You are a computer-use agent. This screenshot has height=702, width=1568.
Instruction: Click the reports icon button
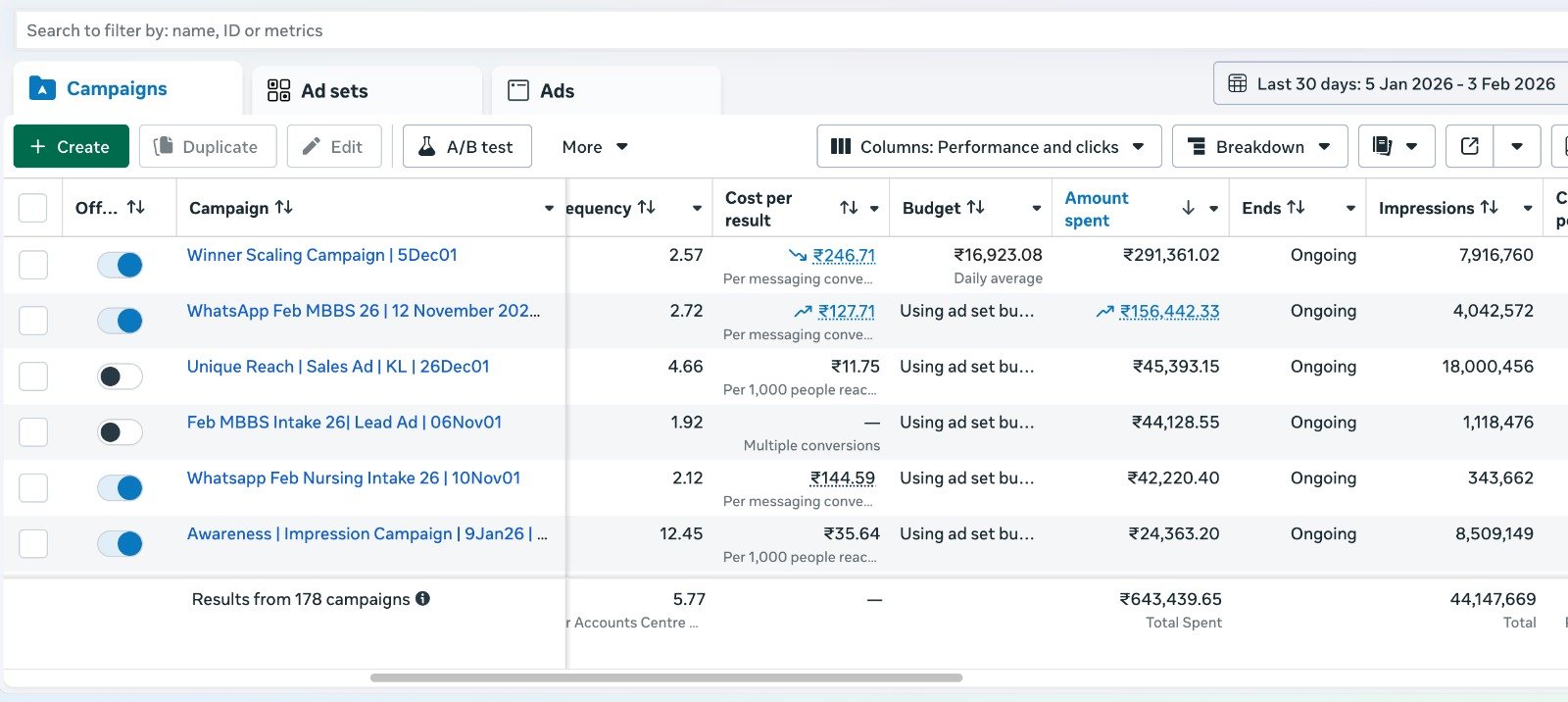pos(1382,146)
